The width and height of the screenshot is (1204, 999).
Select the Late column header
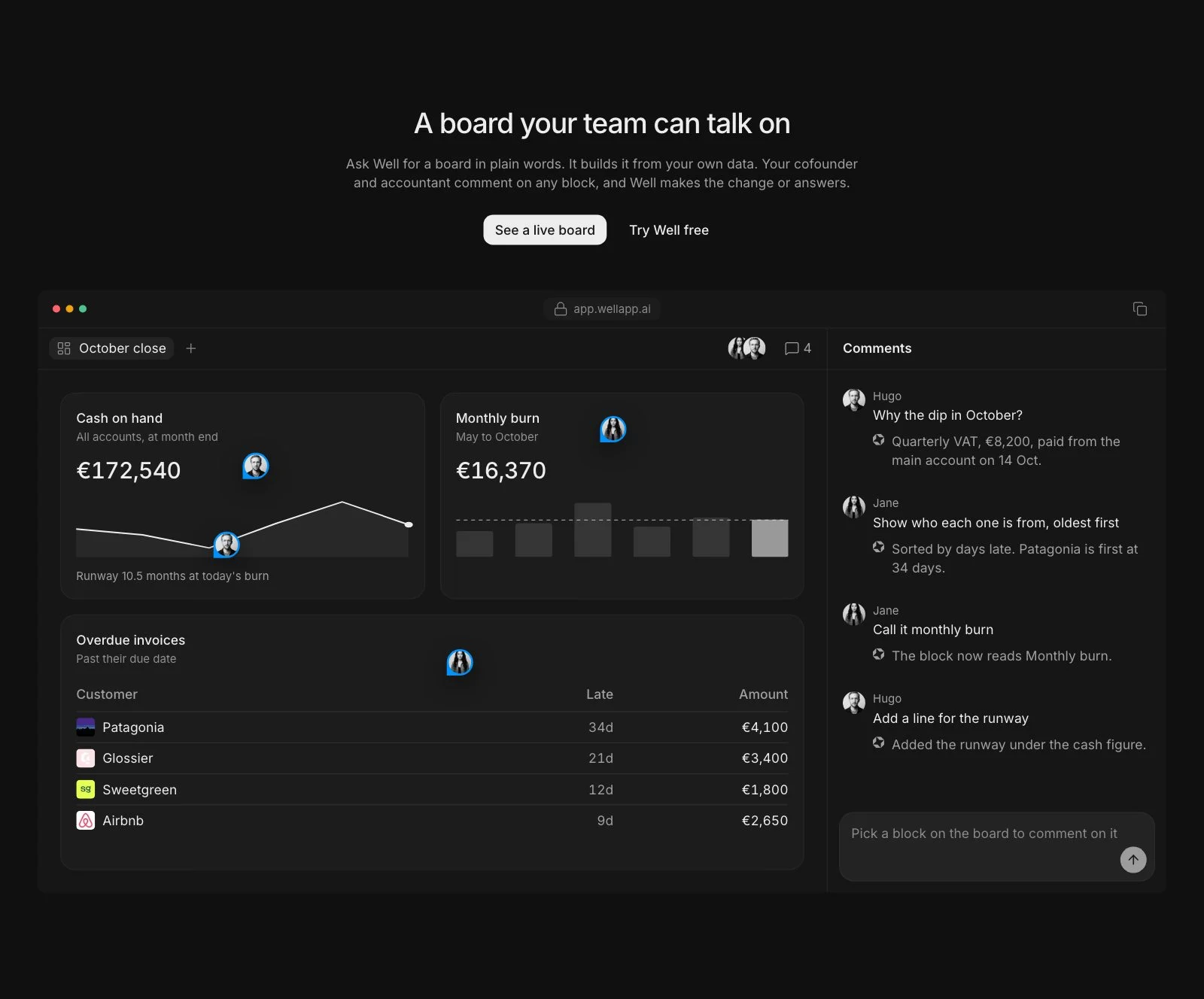click(x=600, y=694)
